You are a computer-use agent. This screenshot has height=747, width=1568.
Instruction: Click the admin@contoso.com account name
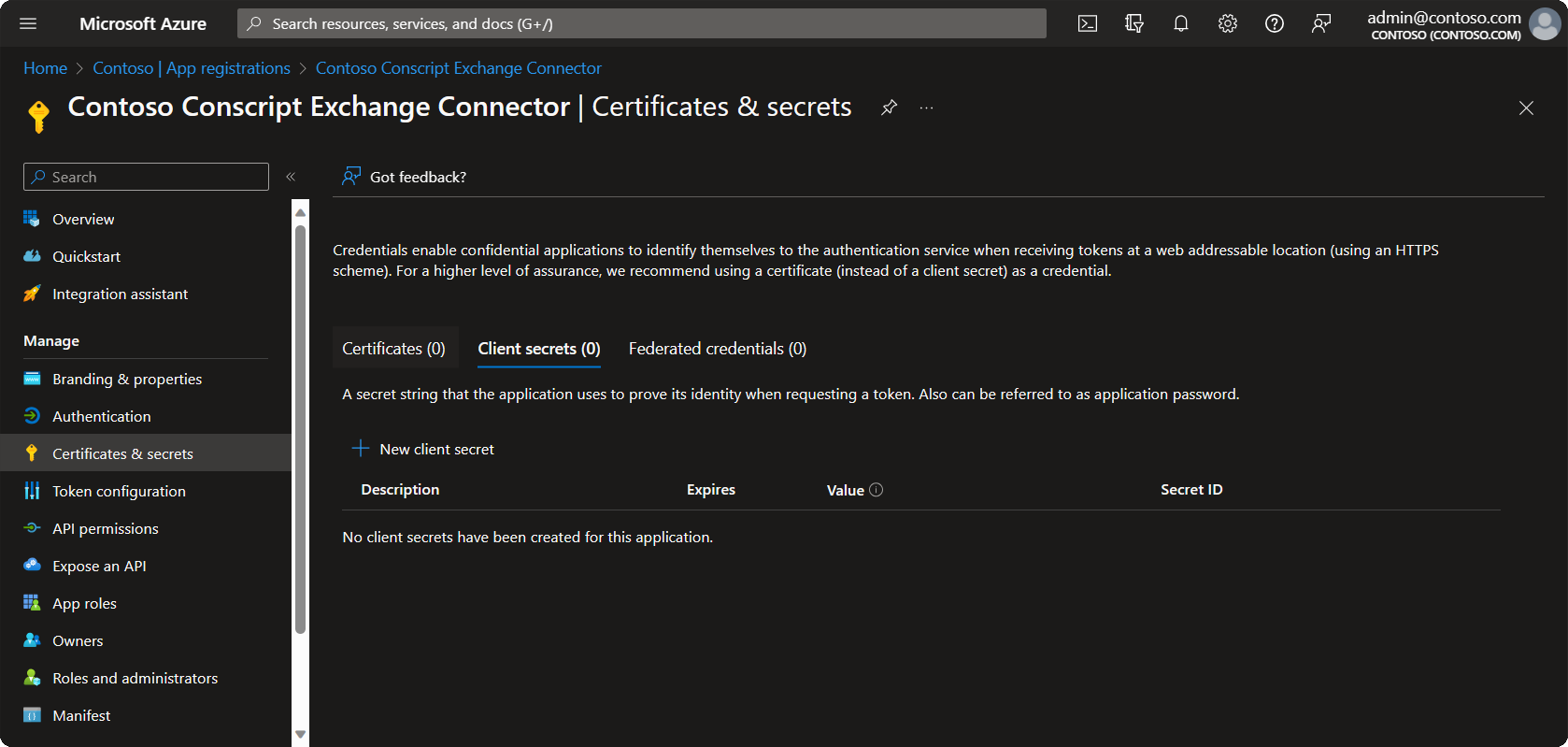(1444, 17)
